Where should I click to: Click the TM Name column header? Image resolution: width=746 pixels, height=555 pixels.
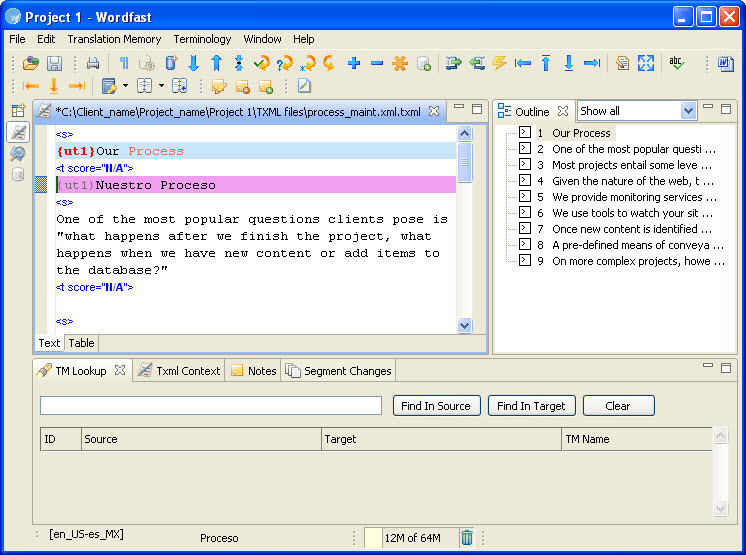coord(637,439)
